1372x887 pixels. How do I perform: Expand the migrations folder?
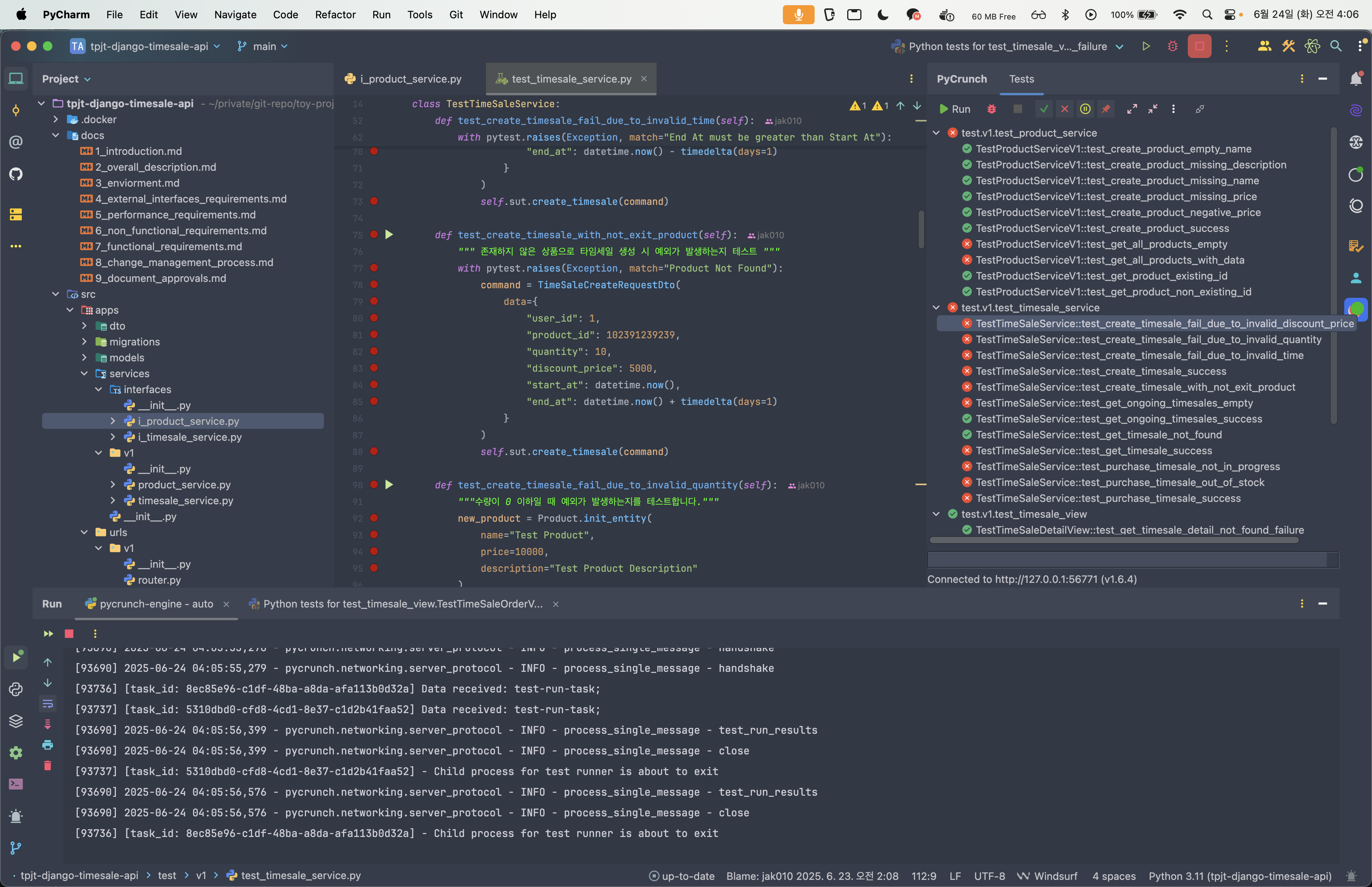pos(85,341)
